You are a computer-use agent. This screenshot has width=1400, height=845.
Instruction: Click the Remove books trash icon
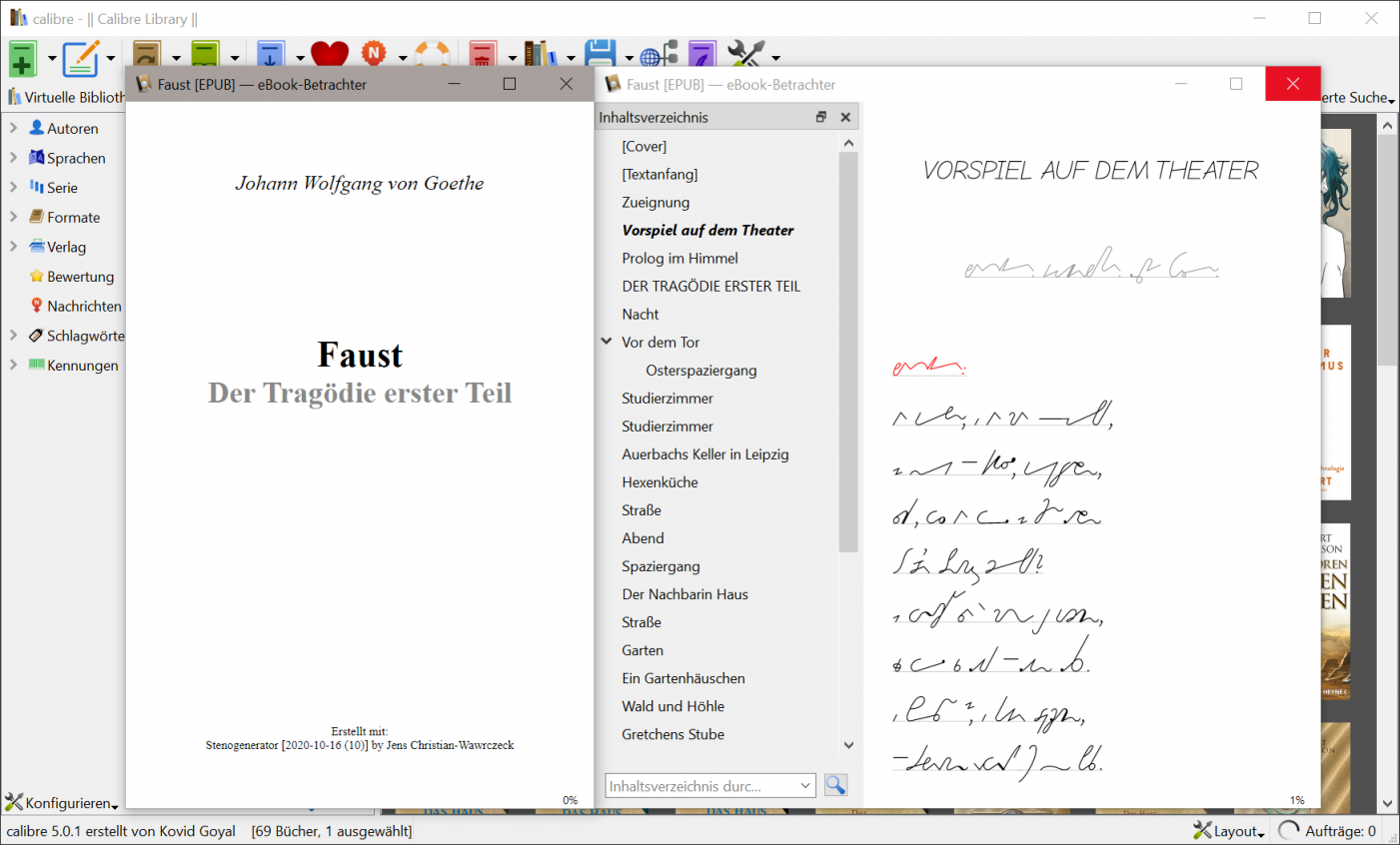point(484,54)
